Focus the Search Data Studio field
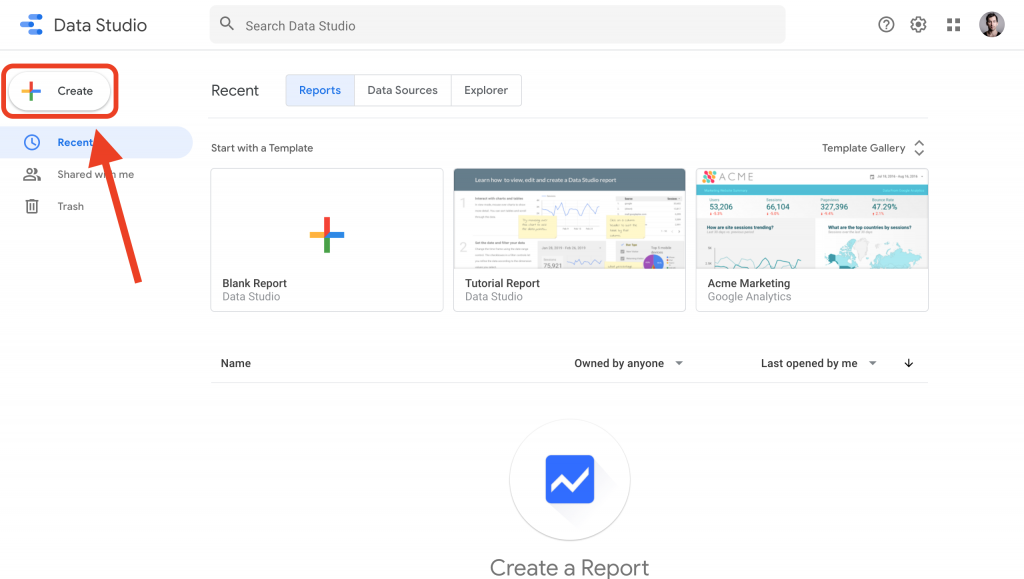This screenshot has height=579, width=1024. click(x=498, y=25)
